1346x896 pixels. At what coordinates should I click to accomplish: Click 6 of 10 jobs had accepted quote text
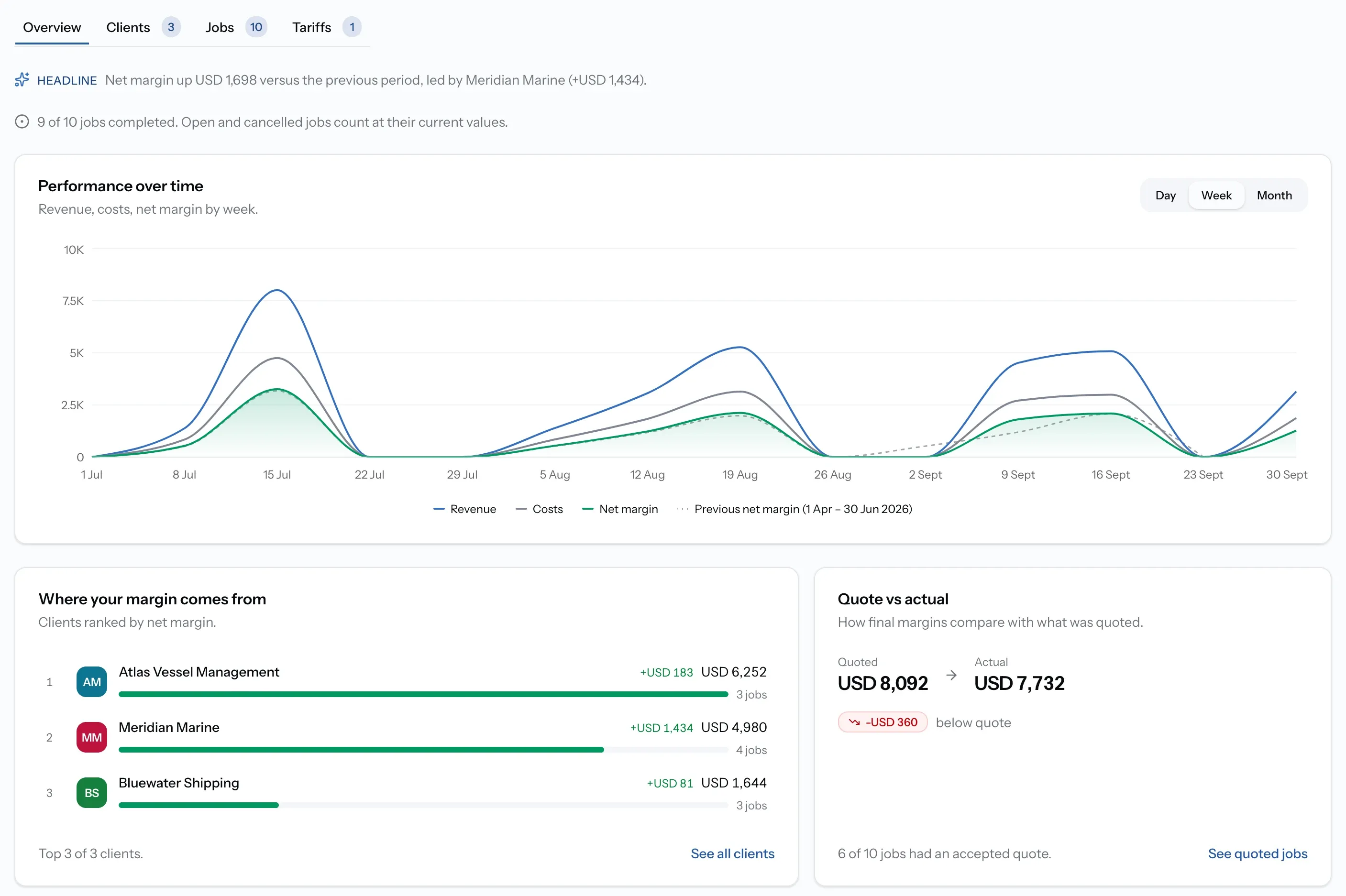pos(944,853)
